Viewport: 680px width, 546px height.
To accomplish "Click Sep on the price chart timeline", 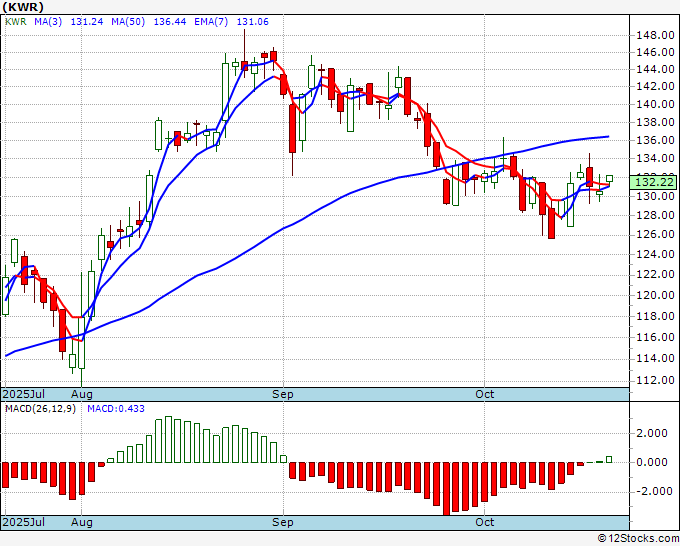I will click(x=283, y=394).
